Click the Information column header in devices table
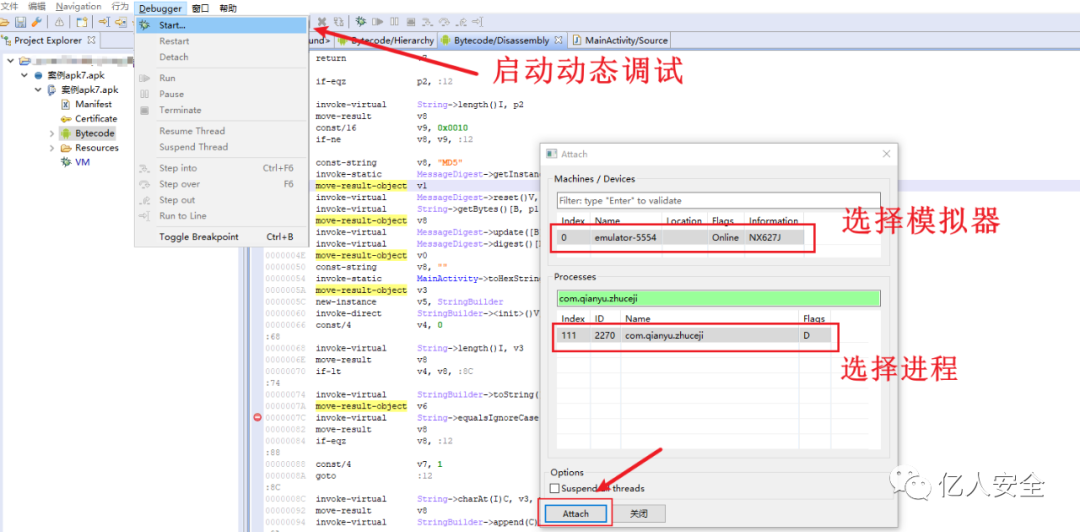 click(773, 221)
